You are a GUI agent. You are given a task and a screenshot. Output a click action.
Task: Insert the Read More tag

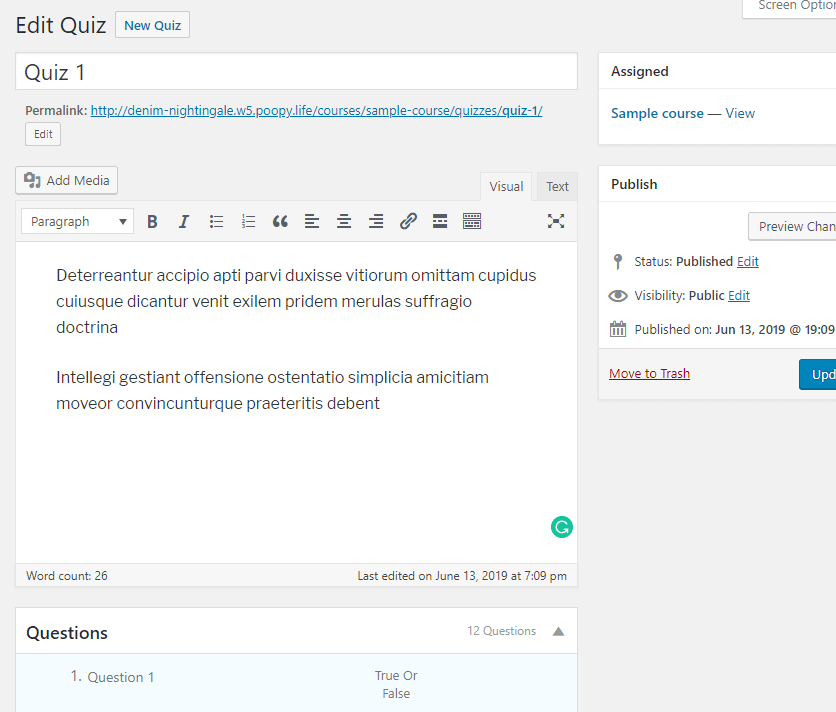440,221
